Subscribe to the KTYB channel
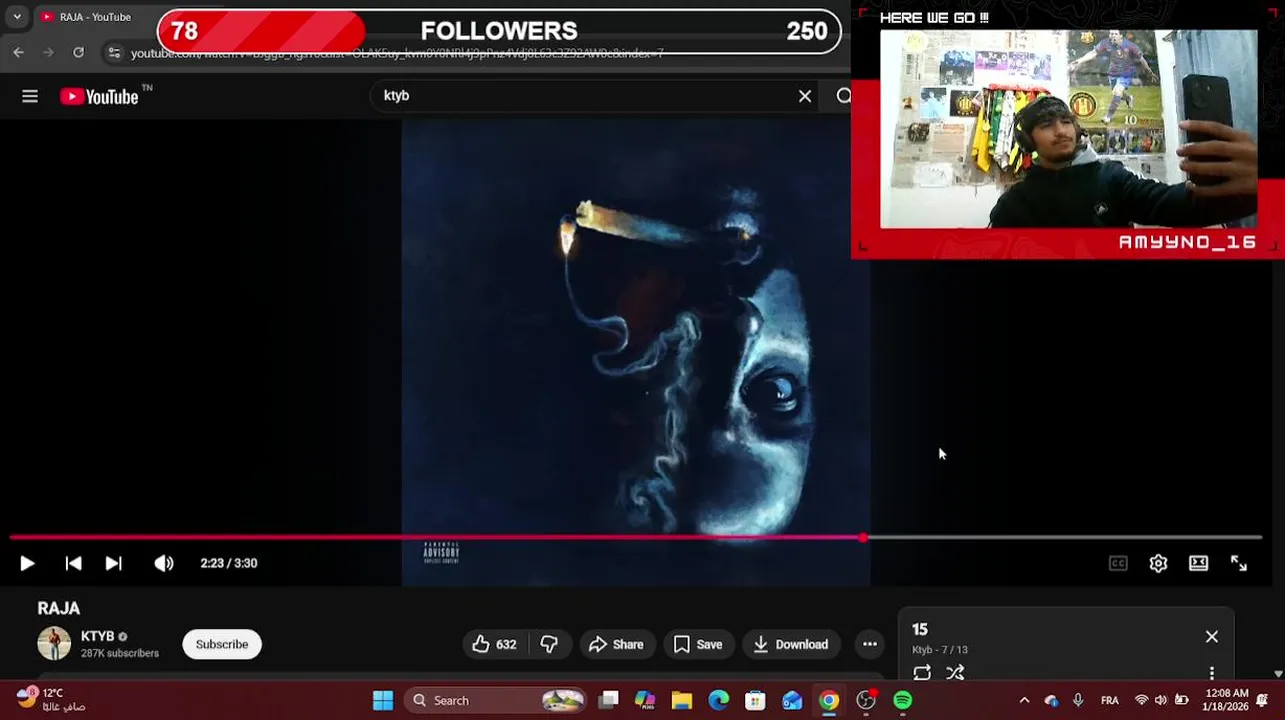 tap(222, 644)
